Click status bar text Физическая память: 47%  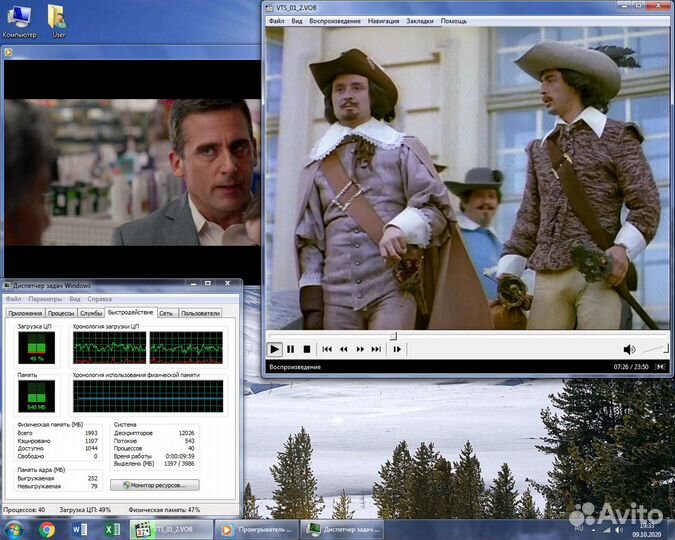point(164,509)
